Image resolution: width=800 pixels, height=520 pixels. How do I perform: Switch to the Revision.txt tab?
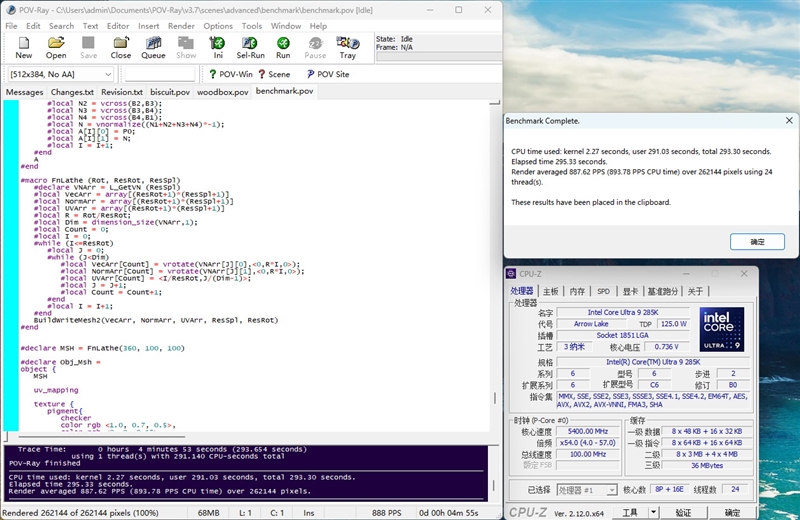[122, 92]
